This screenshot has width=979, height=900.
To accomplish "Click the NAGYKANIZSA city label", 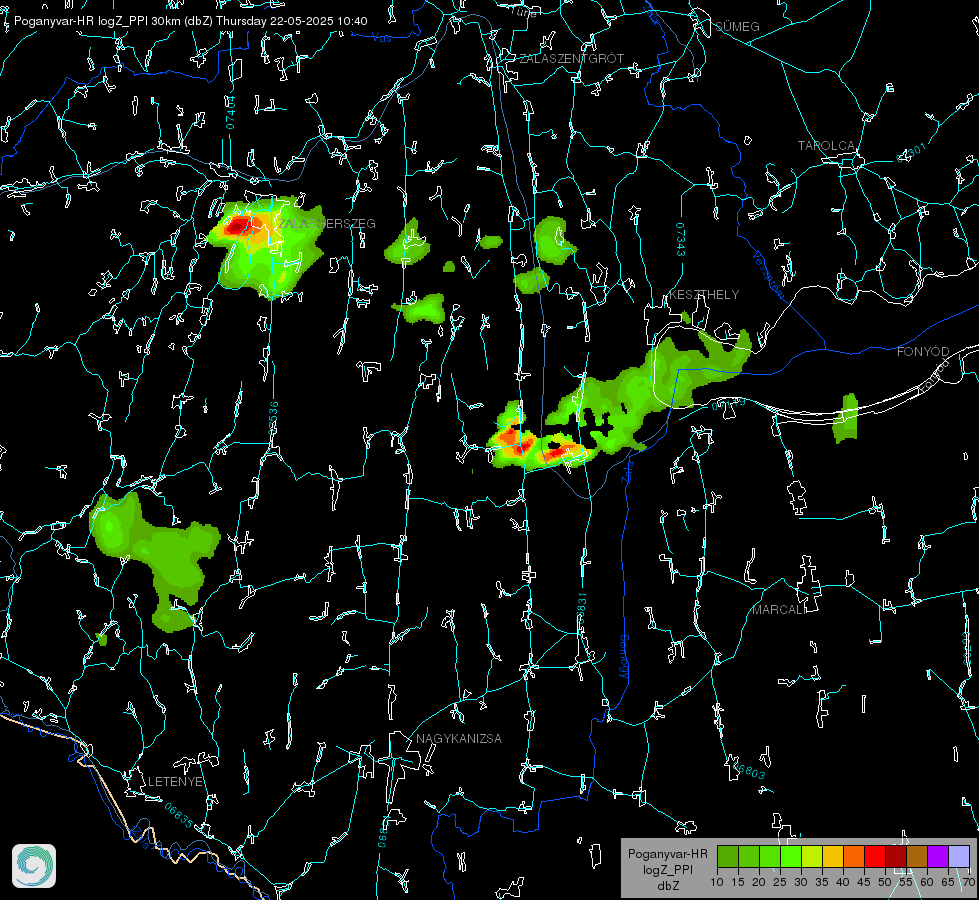I will (459, 738).
